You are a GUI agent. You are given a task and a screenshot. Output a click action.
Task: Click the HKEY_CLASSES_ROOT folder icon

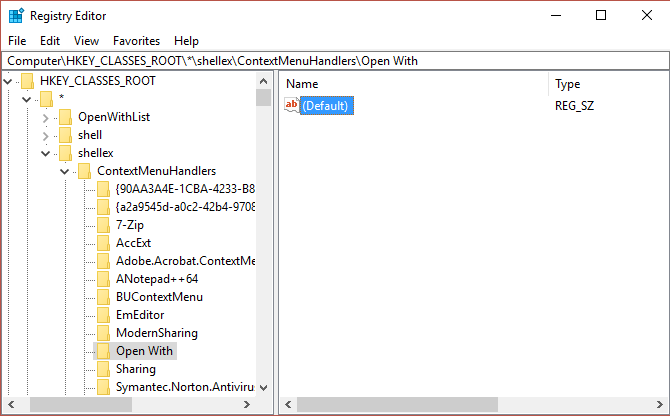pyautogui.click(x=27, y=80)
